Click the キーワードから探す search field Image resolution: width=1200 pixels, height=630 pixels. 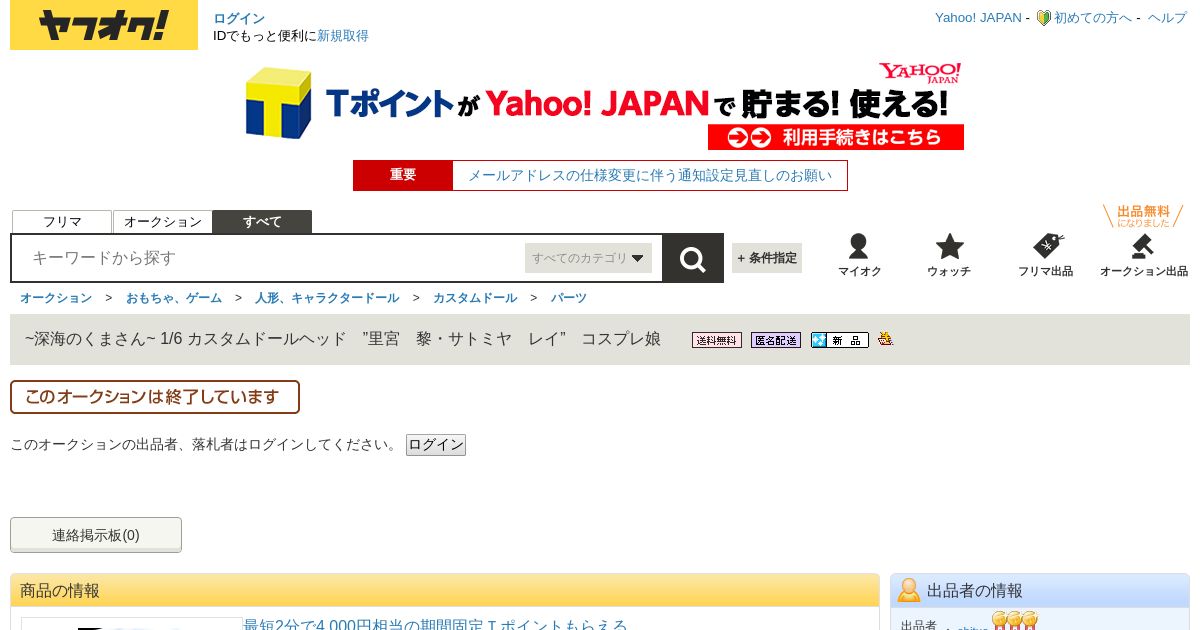(270, 258)
